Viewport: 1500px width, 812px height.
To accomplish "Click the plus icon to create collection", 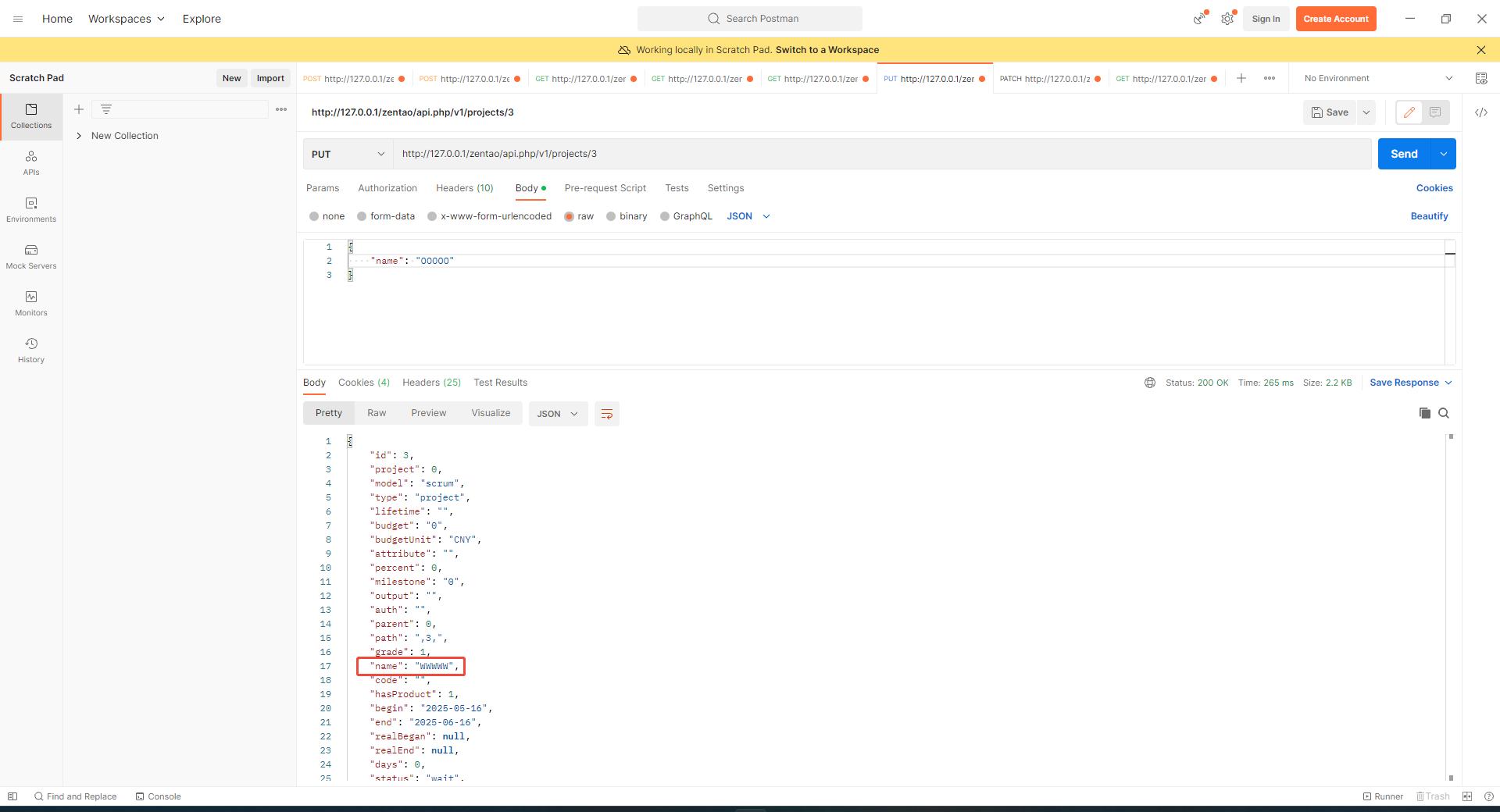I will coord(79,109).
